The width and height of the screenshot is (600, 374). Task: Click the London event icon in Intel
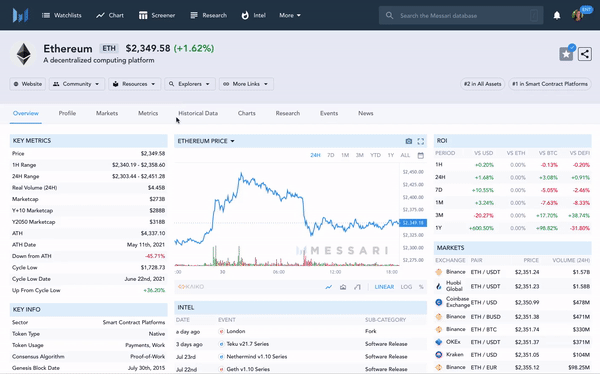tap(221, 331)
